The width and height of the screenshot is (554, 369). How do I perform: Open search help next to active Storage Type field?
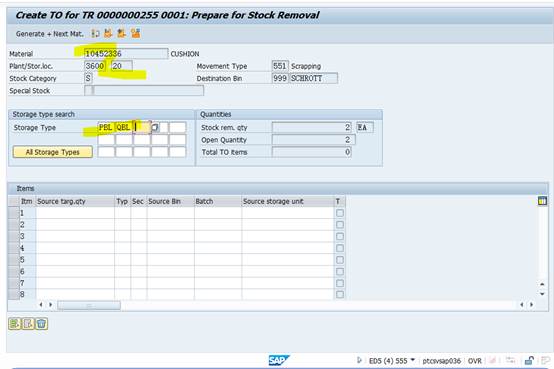155,127
